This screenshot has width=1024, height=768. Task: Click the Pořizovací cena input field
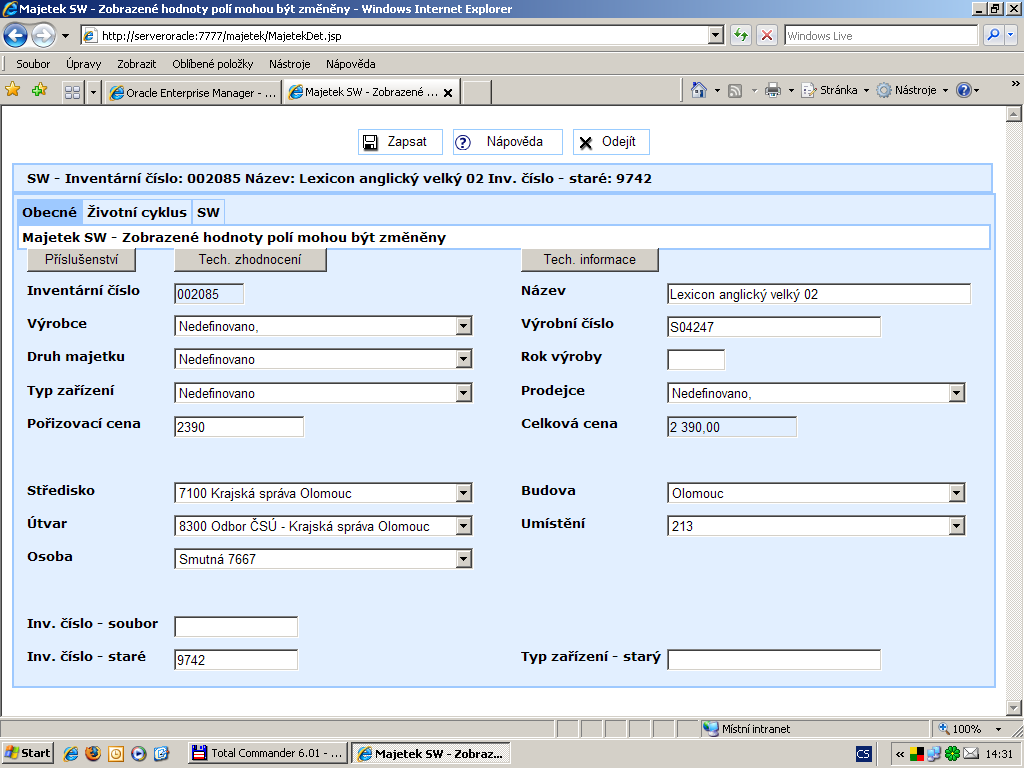[x=238, y=427]
